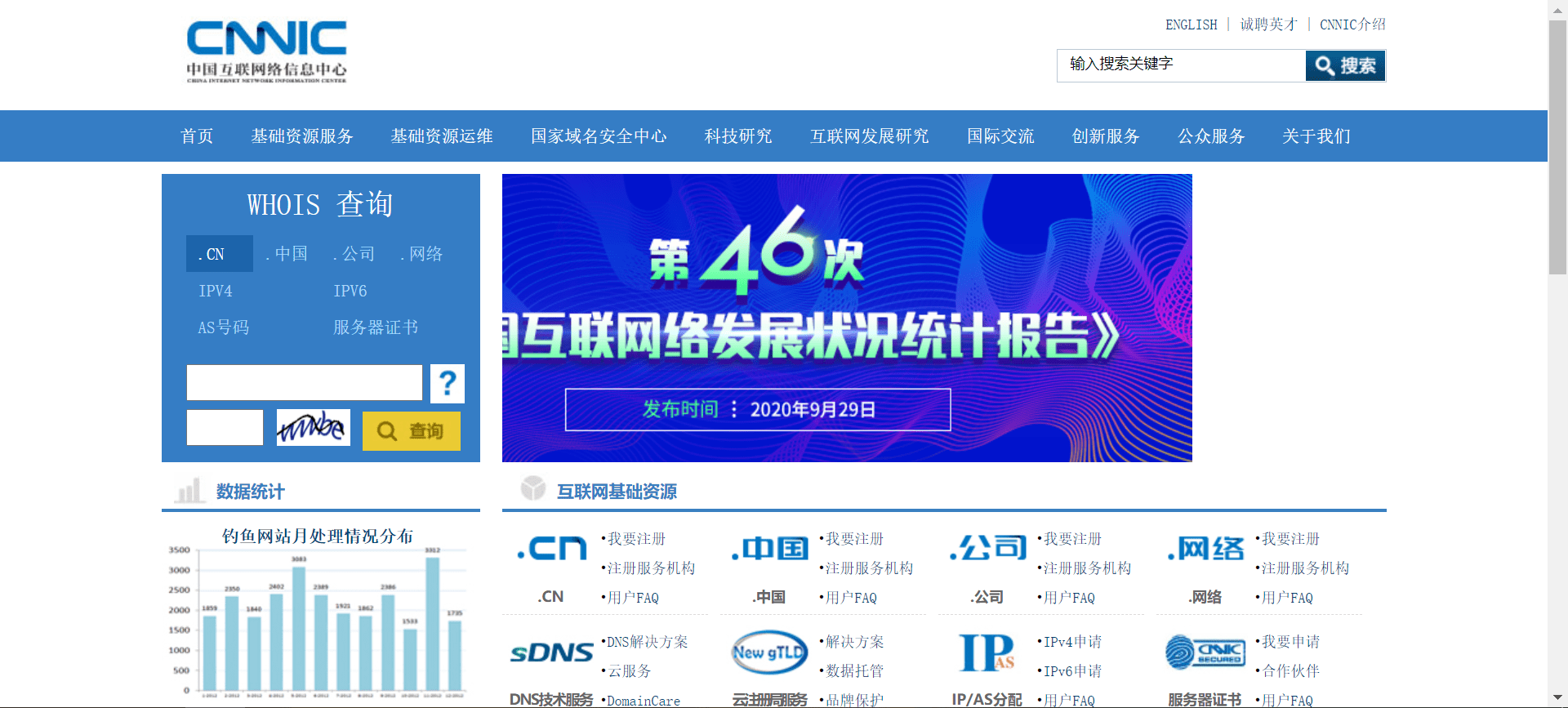The height and width of the screenshot is (708, 1568).
Task: Switch to the ENGLISH site link
Action: point(1191,24)
